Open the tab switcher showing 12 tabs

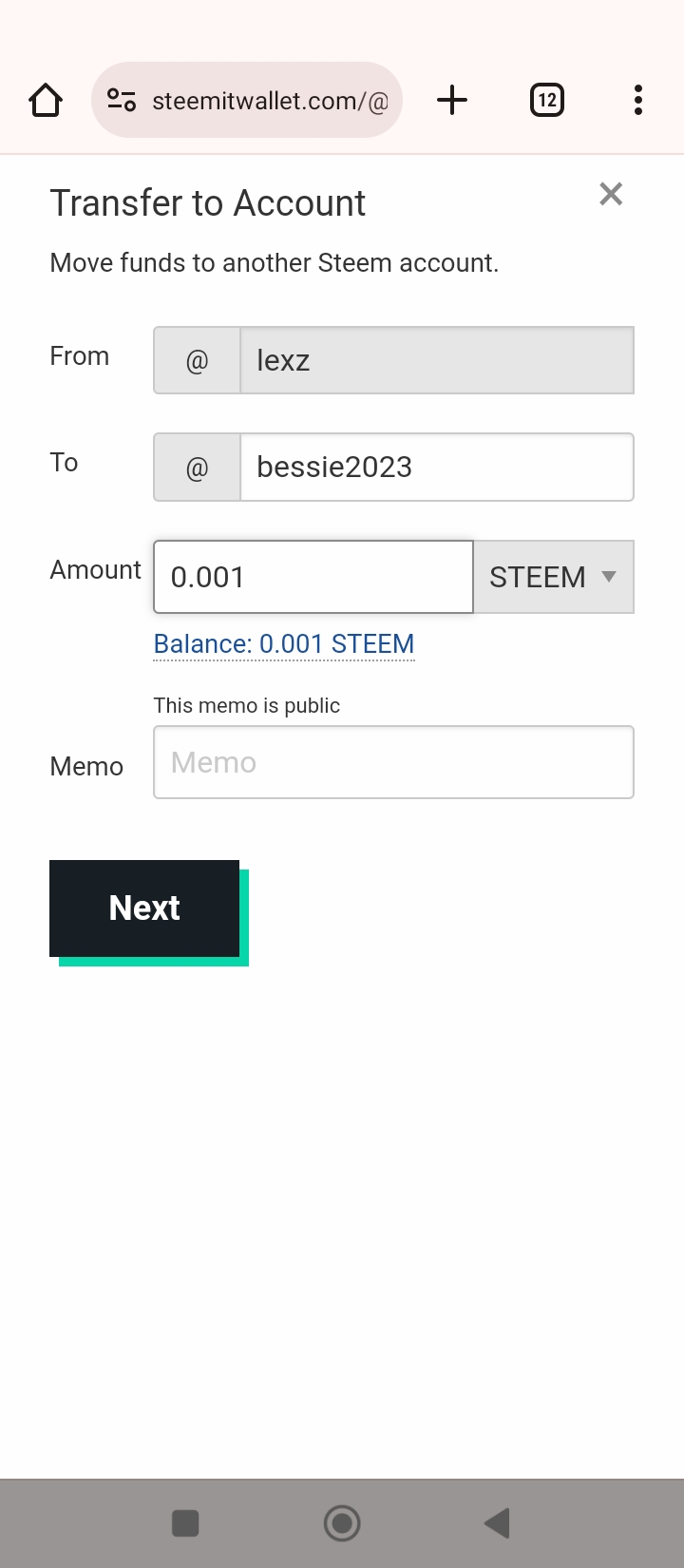pos(547,100)
